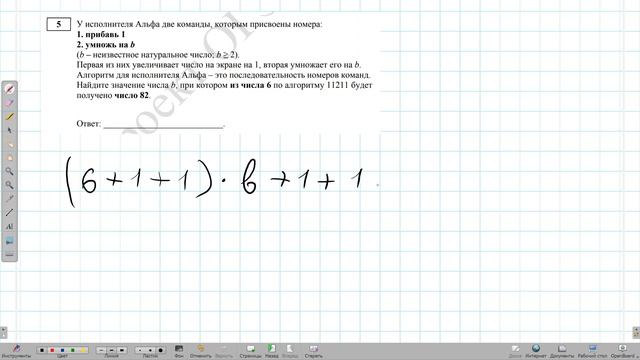The height and width of the screenshot is (360, 640).
Task: Open the OpenBoard menu button
Action: click(x=623, y=351)
